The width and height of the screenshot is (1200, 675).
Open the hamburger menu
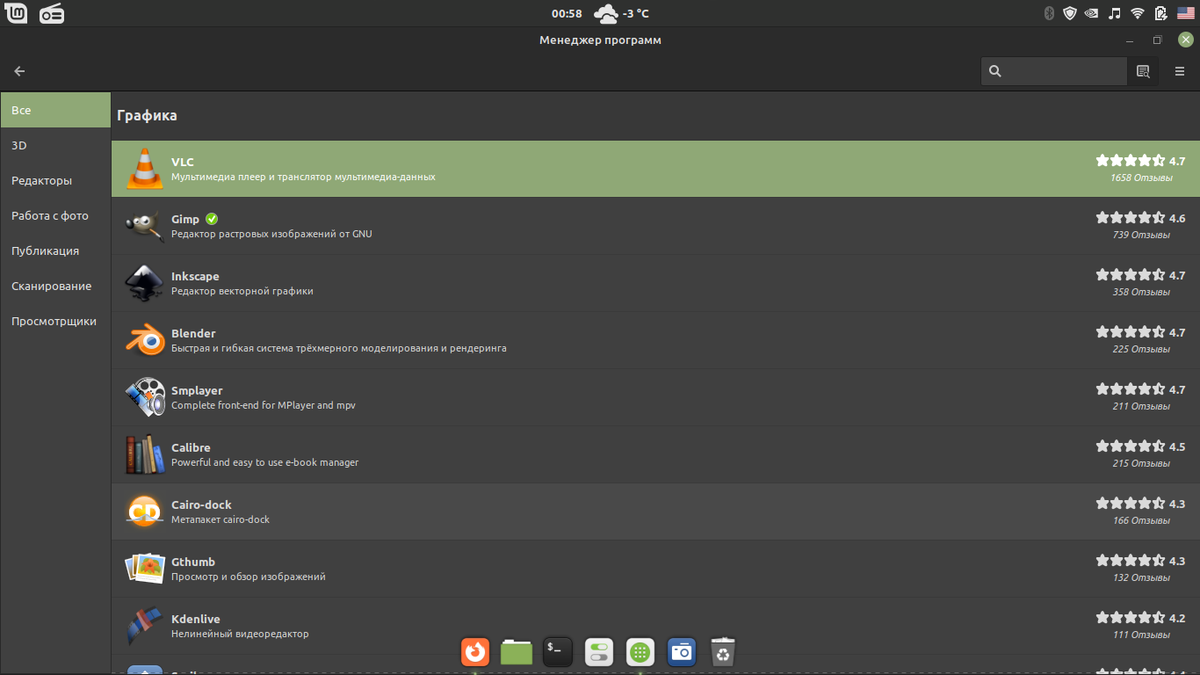[x=1179, y=71]
